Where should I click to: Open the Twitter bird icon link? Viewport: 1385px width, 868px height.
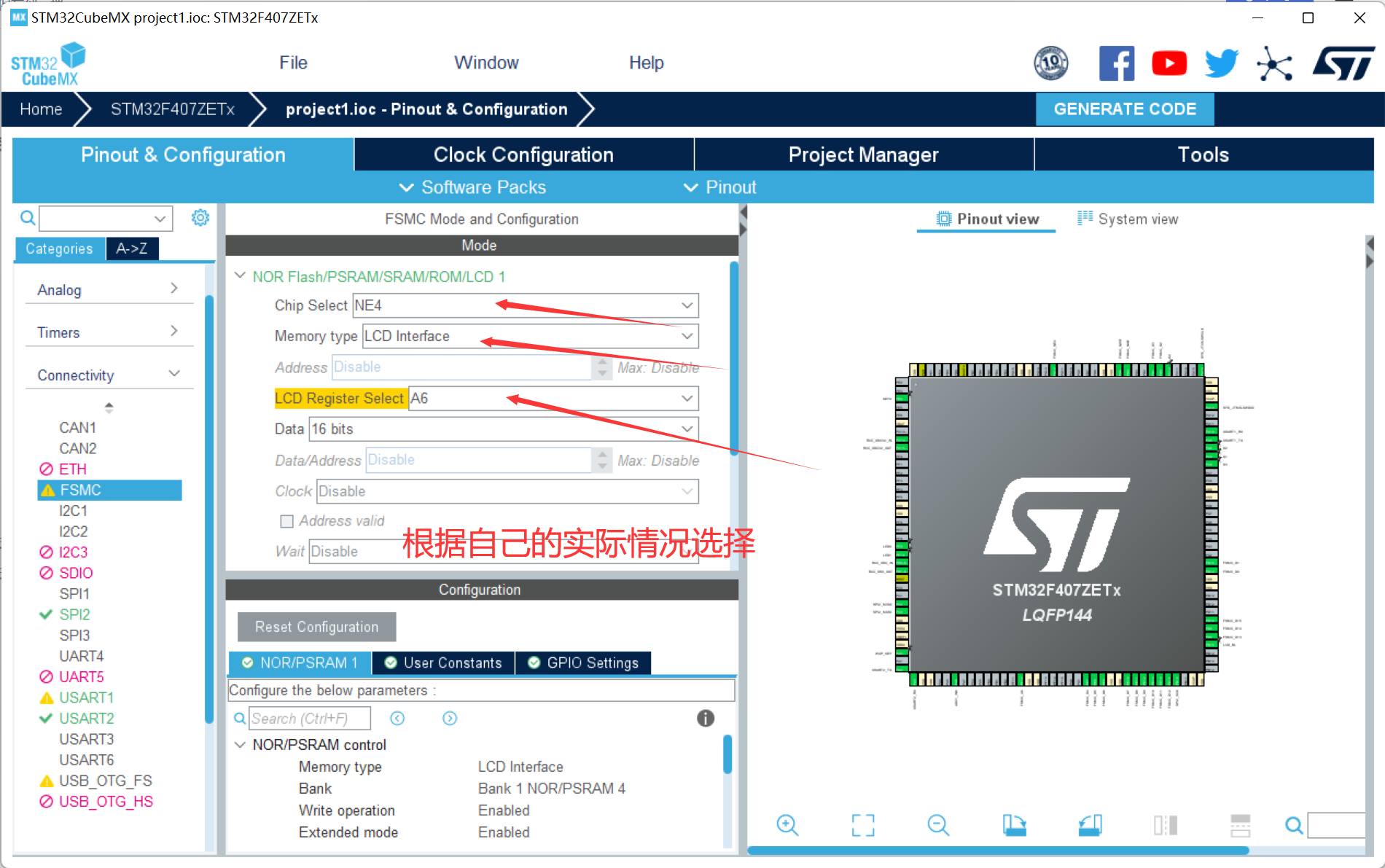pyautogui.click(x=1222, y=63)
